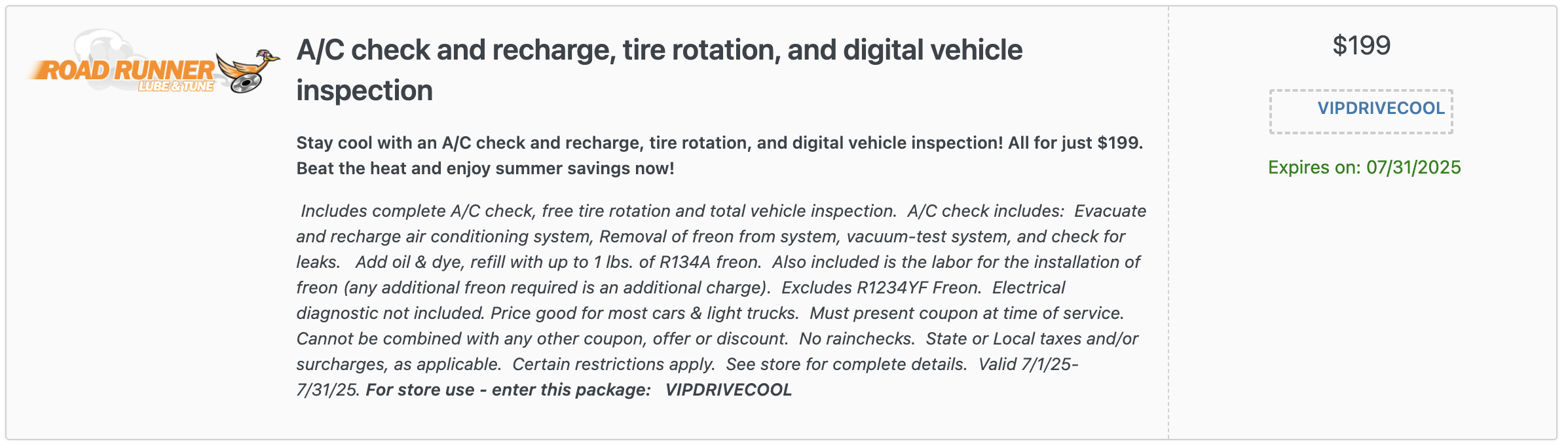The height and width of the screenshot is (448, 1568).
Task: Click the bold italic VIPDRIVECOOL package code
Action: pyautogui.click(x=728, y=390)
